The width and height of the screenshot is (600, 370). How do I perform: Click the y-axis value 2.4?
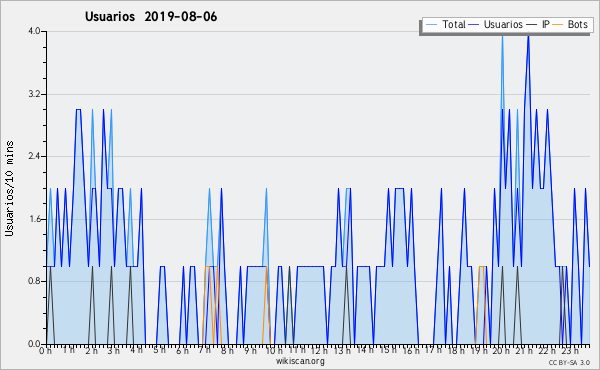pyautogui.click(x=34, y=156)
